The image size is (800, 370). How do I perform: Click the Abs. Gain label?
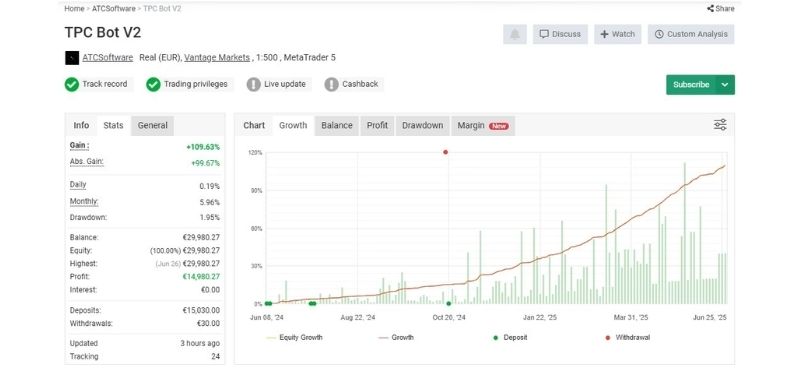pos(87,162)
